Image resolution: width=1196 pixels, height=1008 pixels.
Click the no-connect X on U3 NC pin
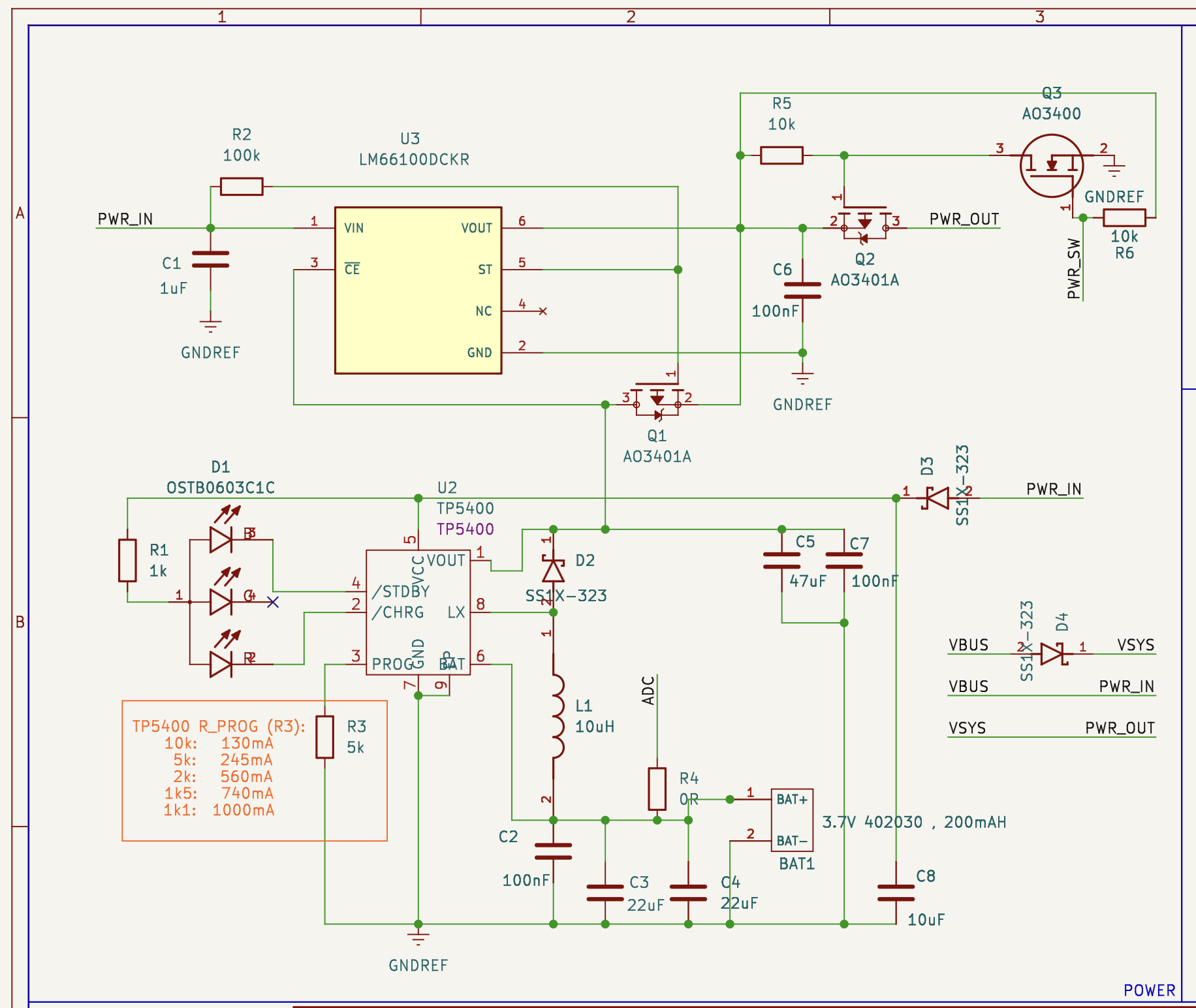(x=543, y=311)
